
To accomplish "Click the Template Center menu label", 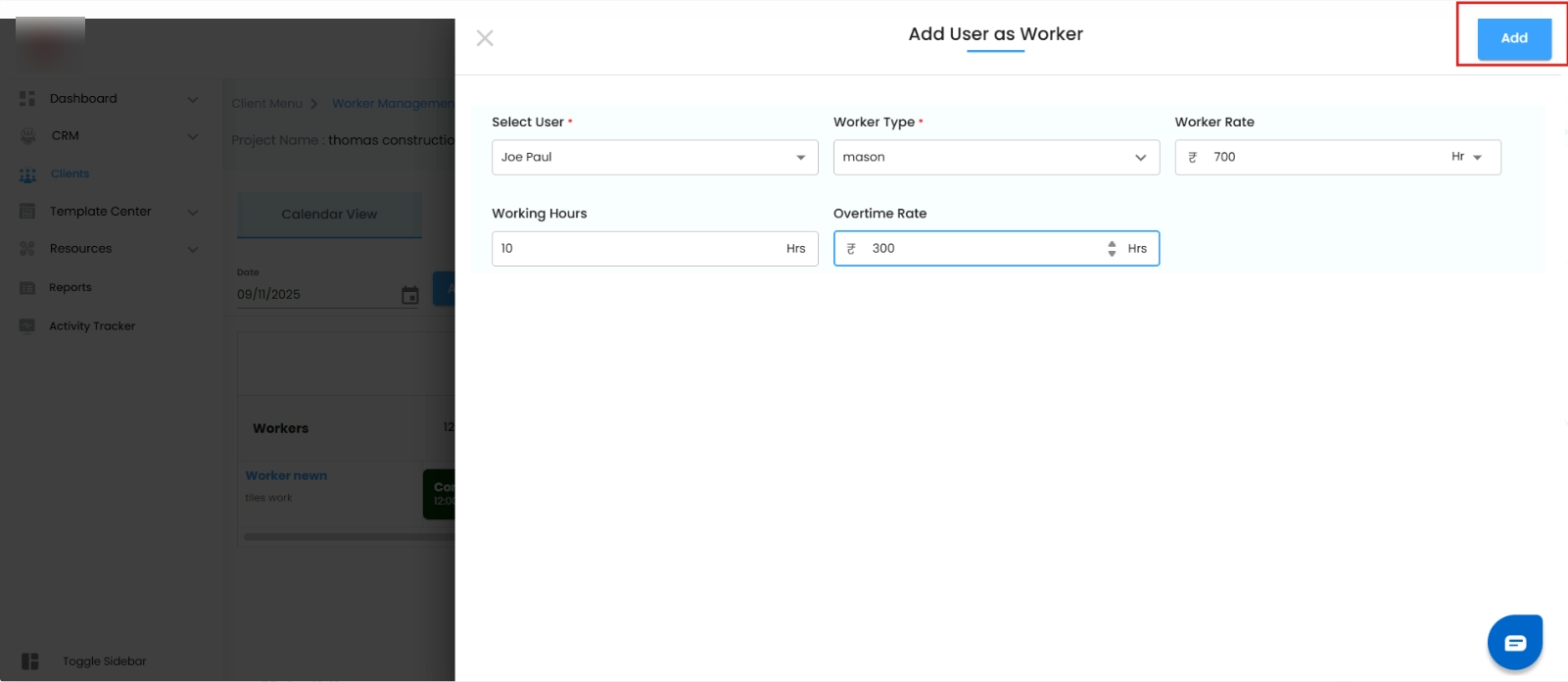I will [101, 211].
